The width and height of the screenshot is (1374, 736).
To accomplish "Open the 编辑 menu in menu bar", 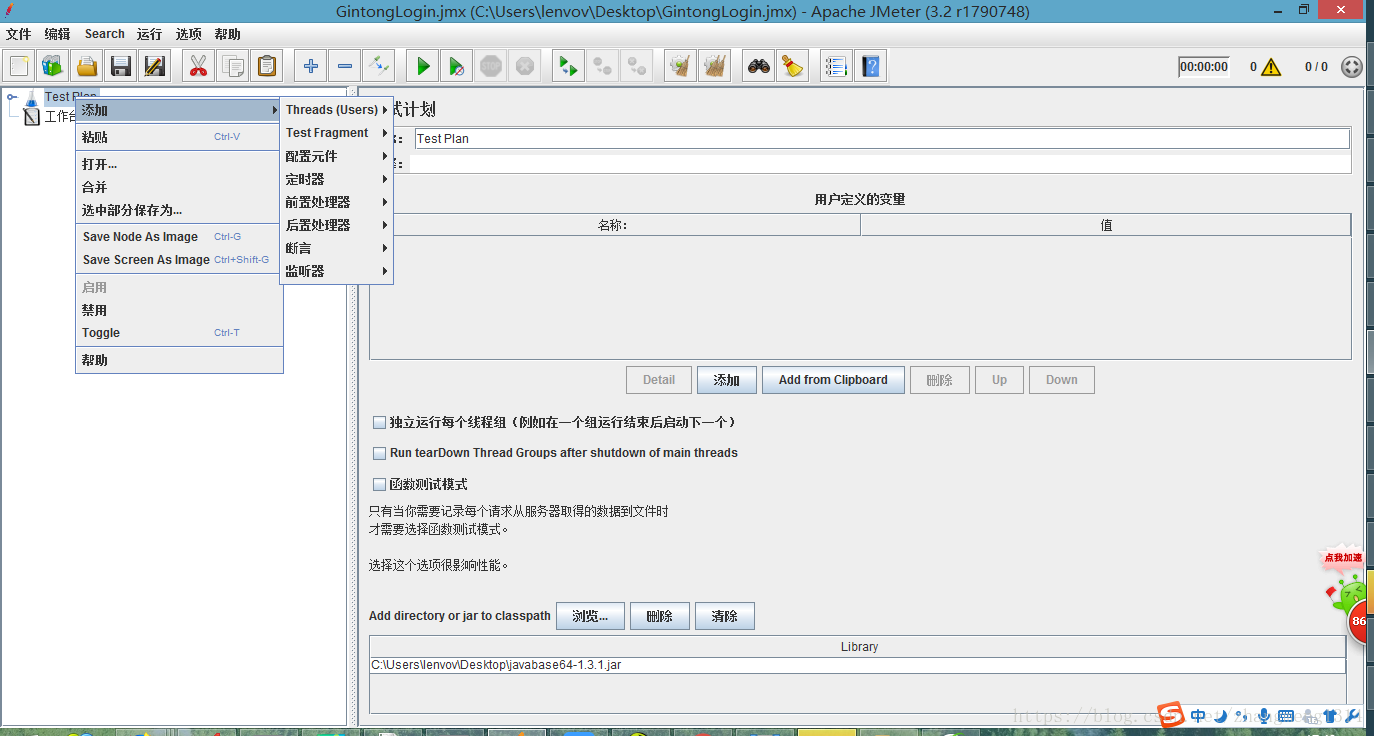I will [57, 34].
